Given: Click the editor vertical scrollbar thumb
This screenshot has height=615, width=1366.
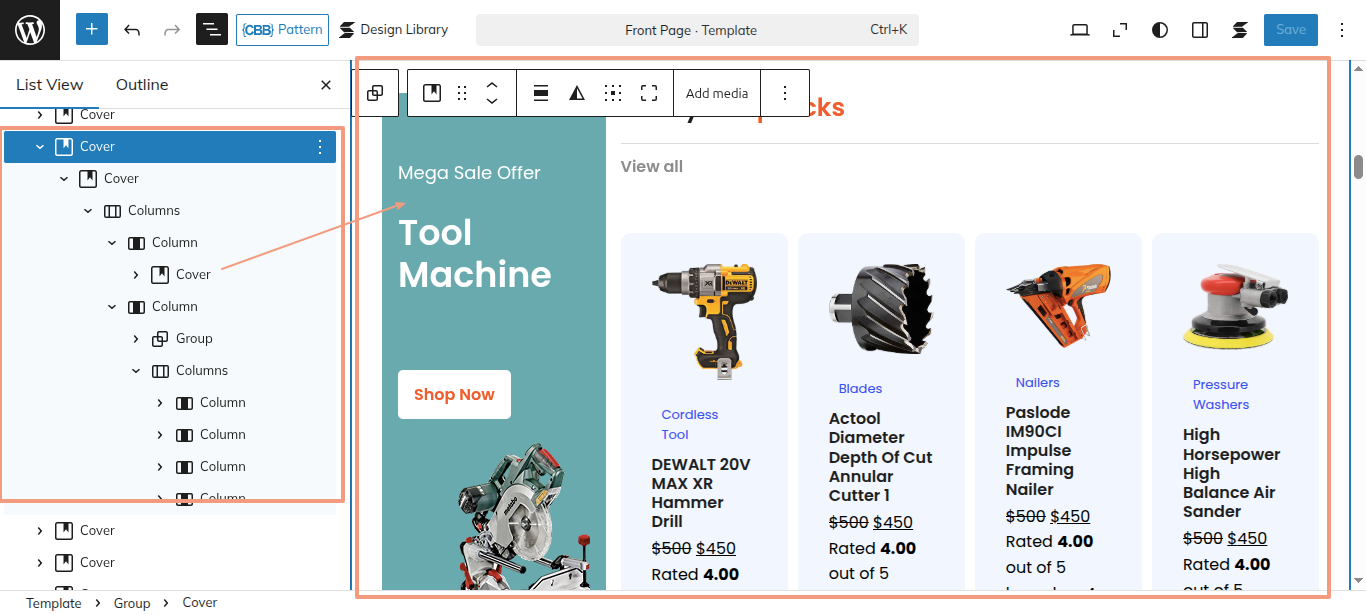Looking at the screenshot, I should tap(1358, 167).
